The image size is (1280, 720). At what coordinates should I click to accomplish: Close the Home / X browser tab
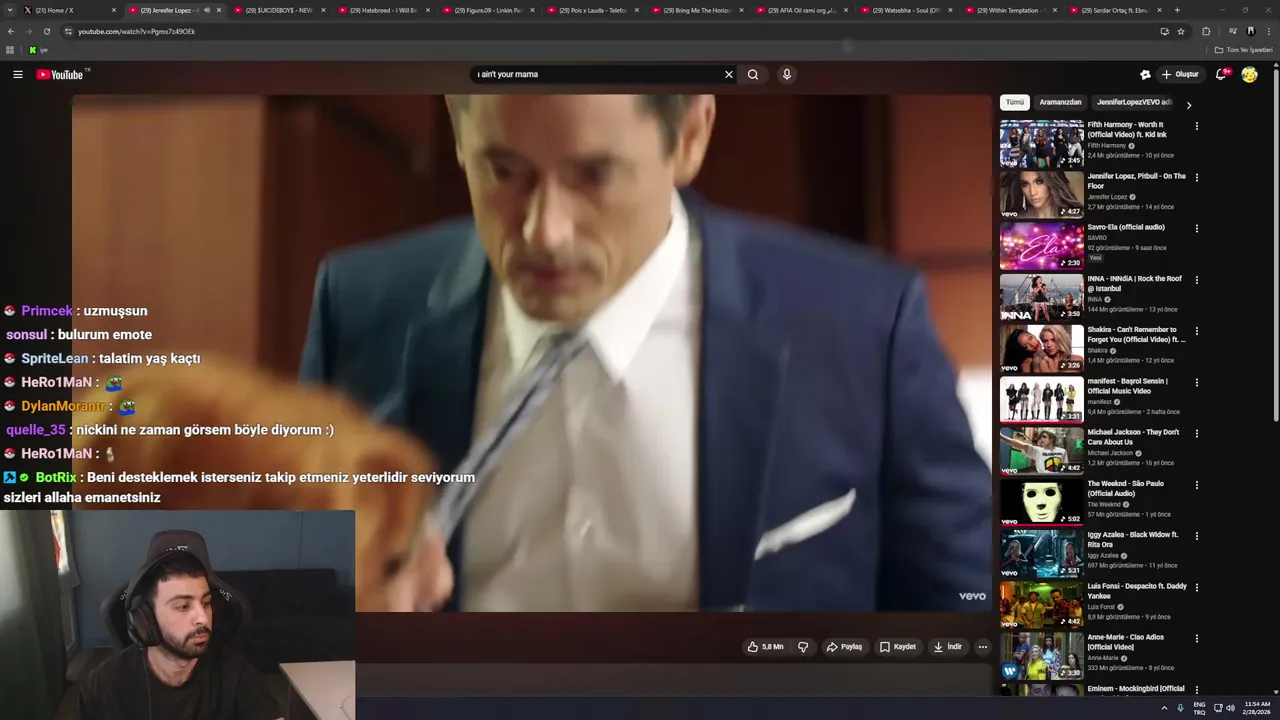click(114, 10)
